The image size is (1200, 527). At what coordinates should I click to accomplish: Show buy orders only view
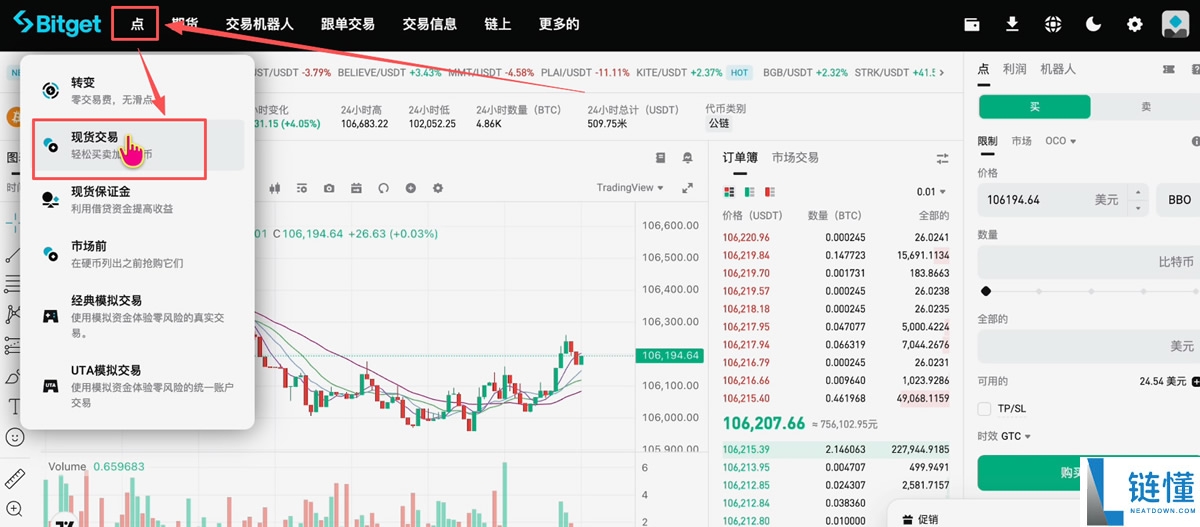click(749, 191)
